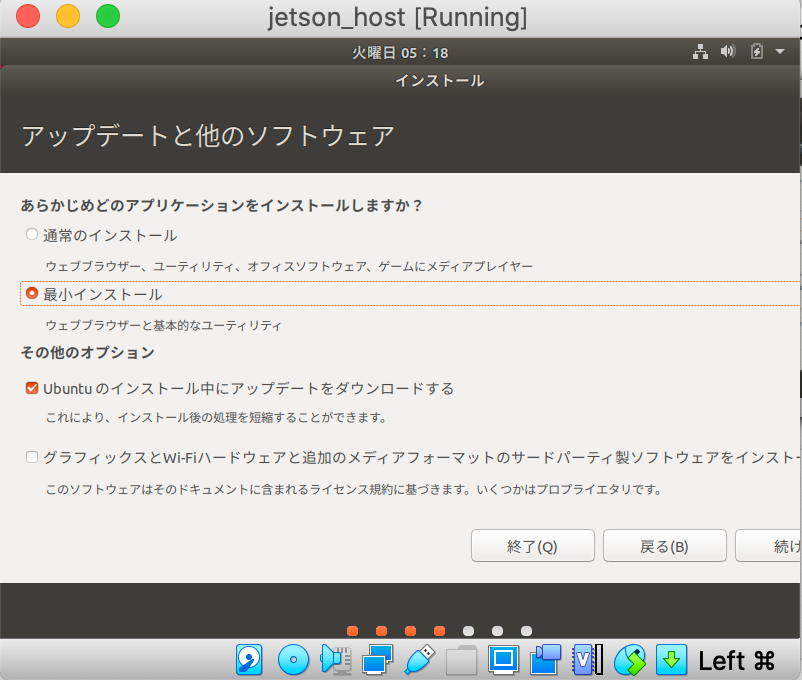Expand the Ubuntu system menu arrow
This screenshot has width=802, height=680.
point(780,51)
